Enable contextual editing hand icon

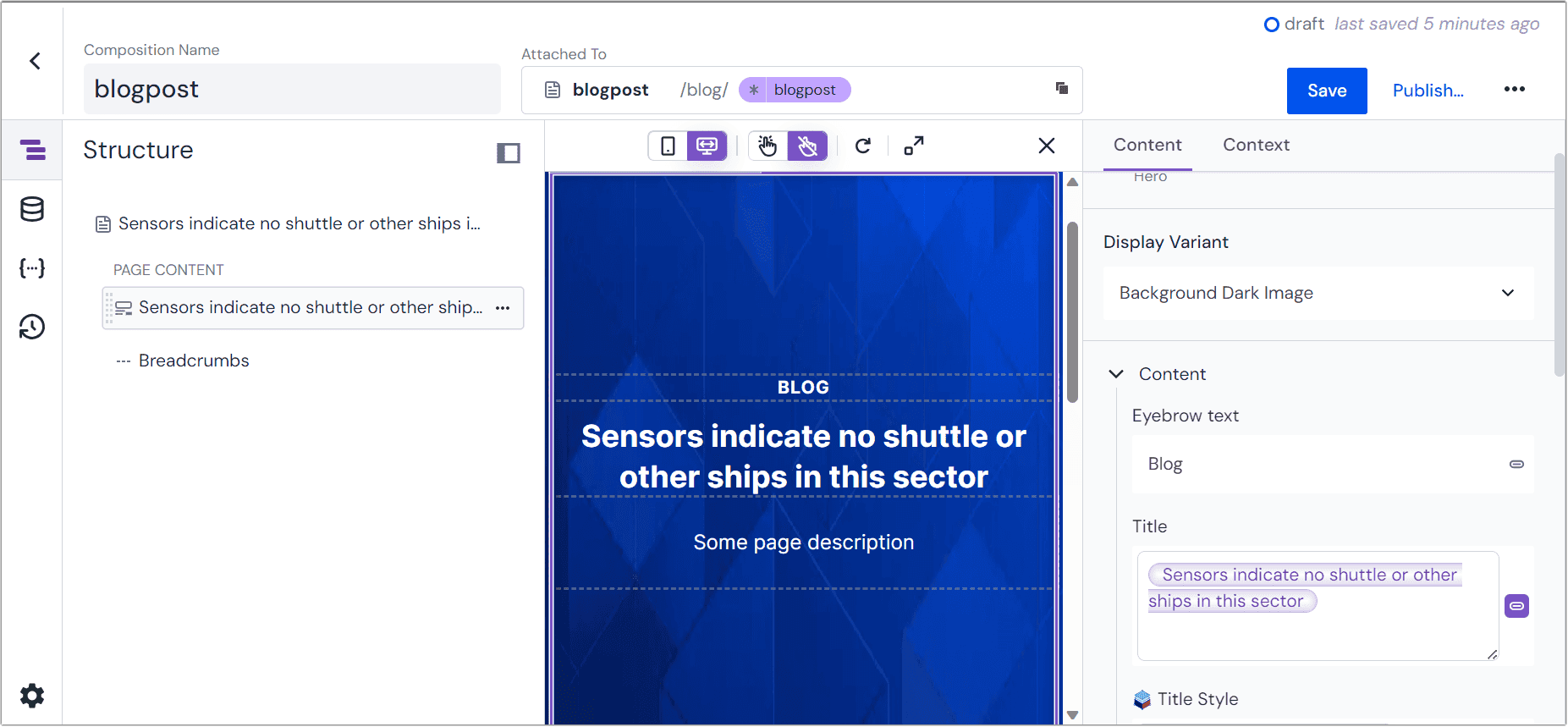tap(767, 146)
